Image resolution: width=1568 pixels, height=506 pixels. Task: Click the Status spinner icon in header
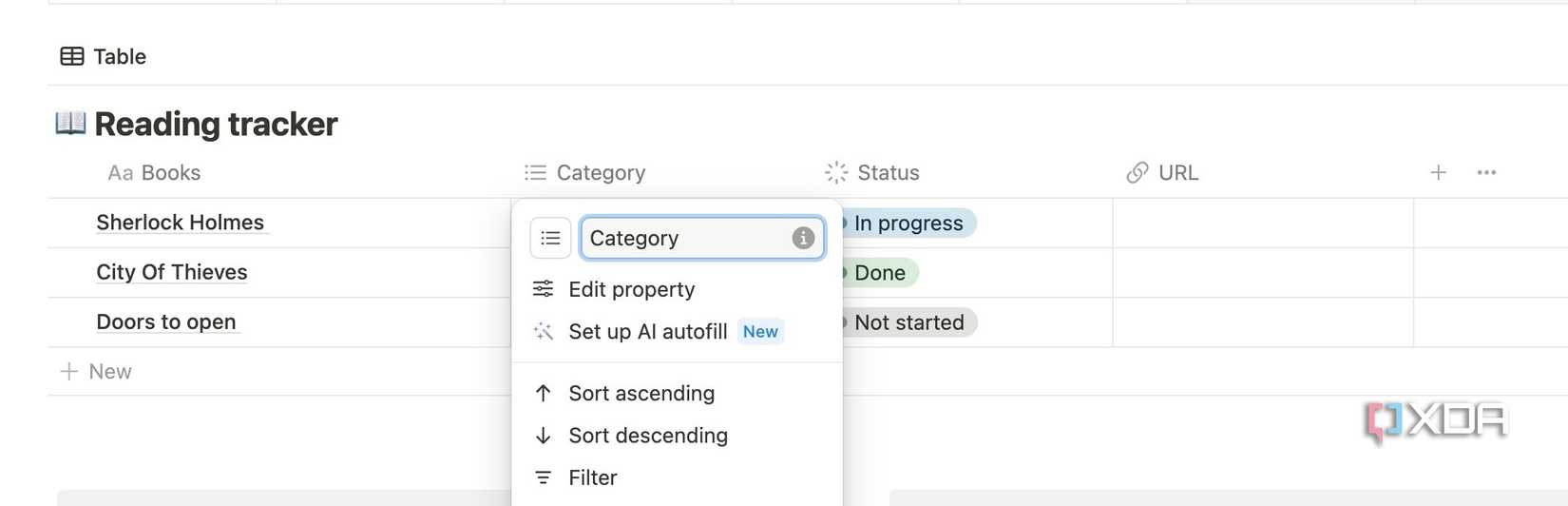pos(836,172)
